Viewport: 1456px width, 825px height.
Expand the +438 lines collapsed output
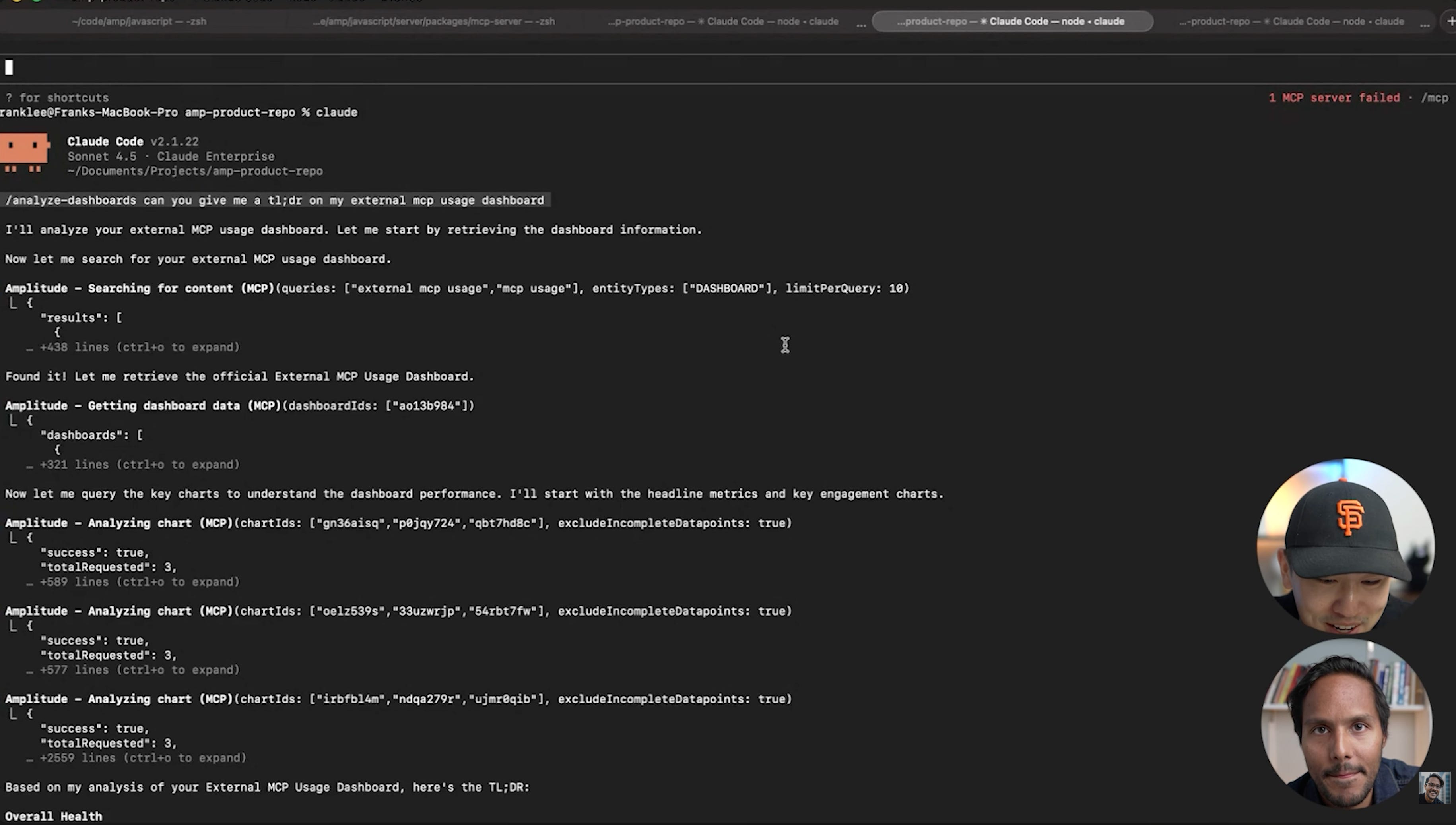[140, 347]
